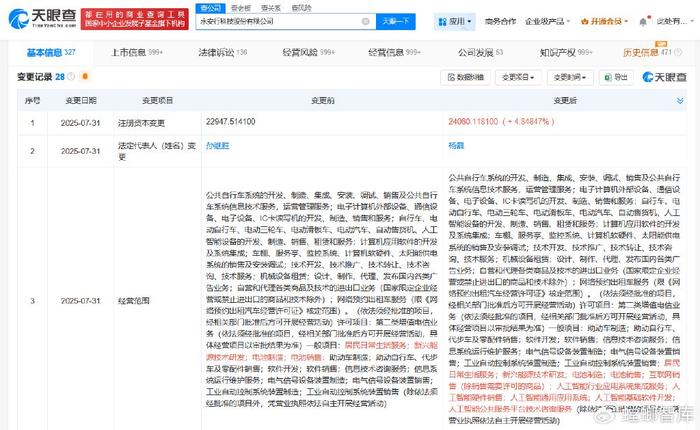Switch to the 知识产权 tab
This screenshot has width=700, height=430.
(566, 53)
